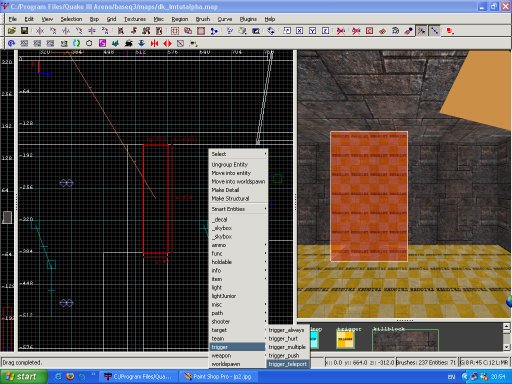Click the green-blue cycle arrows patch icon
This screenshot has height=384, width=512.
[77, 43]
